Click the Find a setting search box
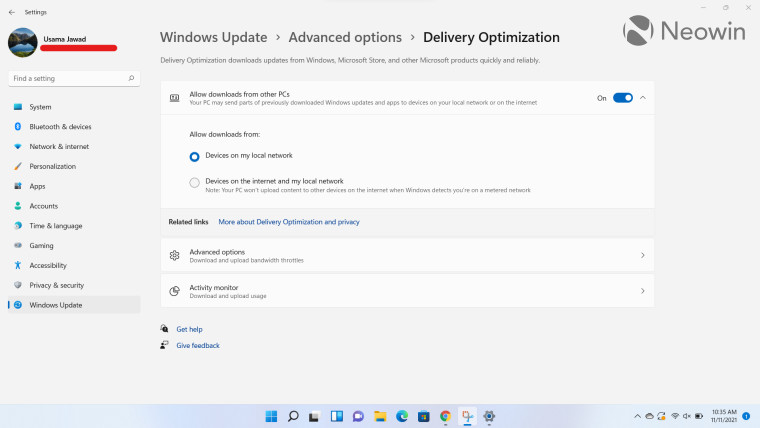Image resolution: width=760 pixels, height=428 pixels. click(x=74, y=79)
